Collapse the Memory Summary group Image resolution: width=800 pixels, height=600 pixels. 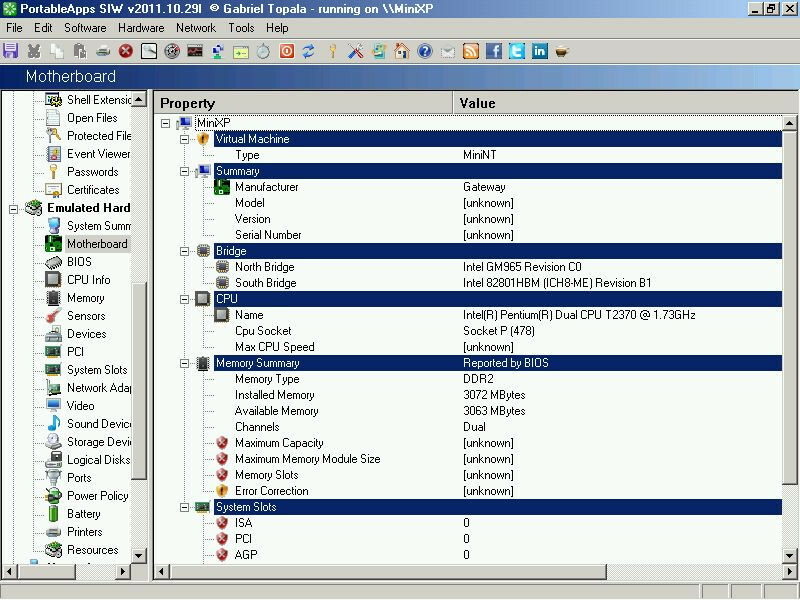[x=185, y=363]
